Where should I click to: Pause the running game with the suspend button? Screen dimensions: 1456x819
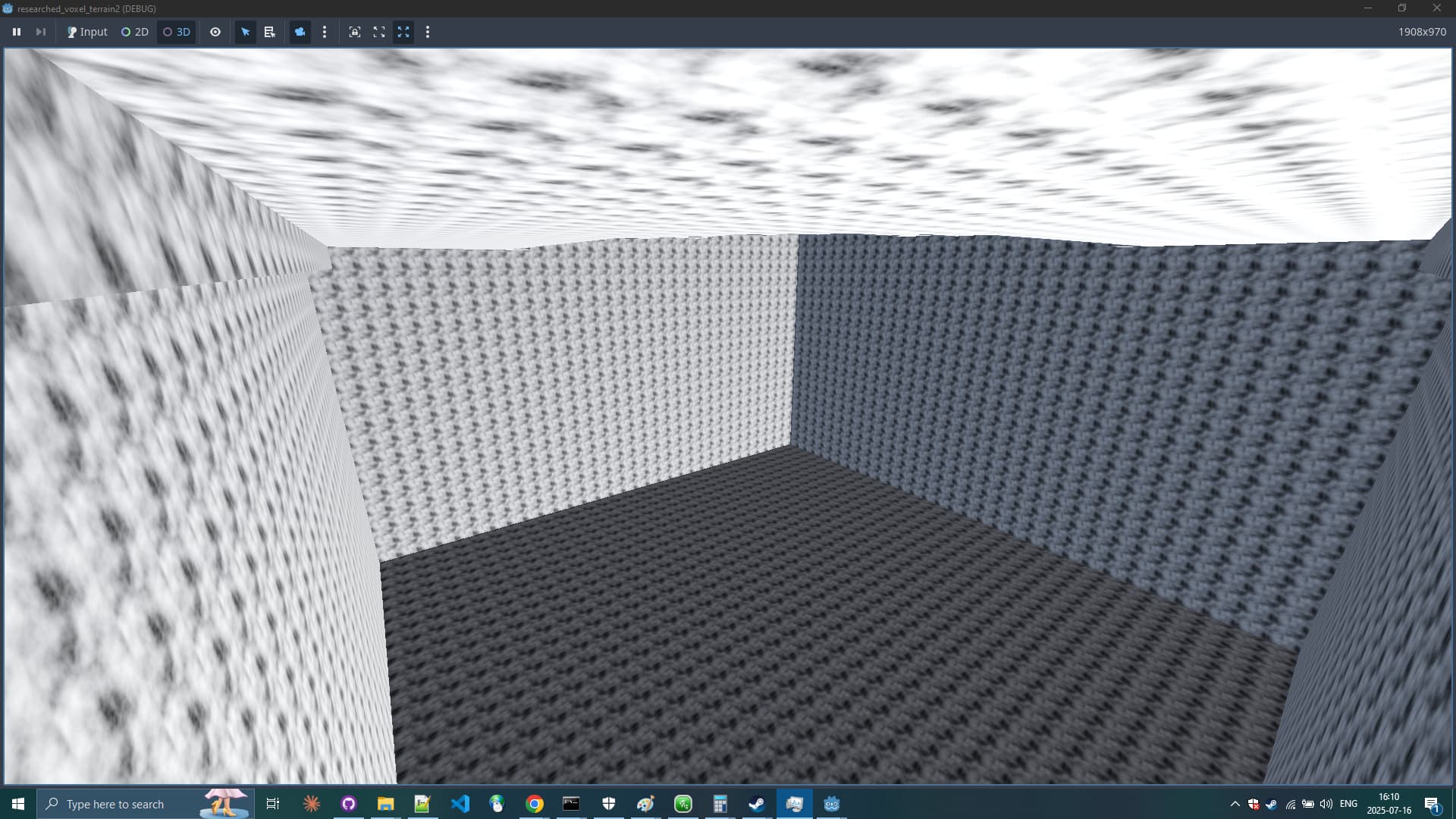tap(17, 32)
